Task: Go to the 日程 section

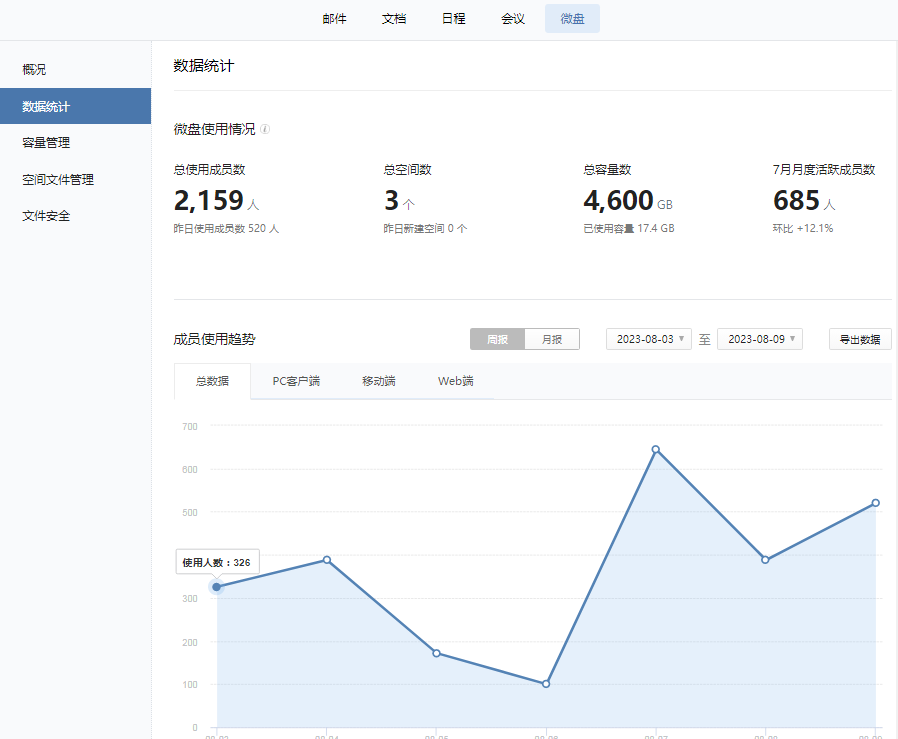Action: [x=453, y=18]
